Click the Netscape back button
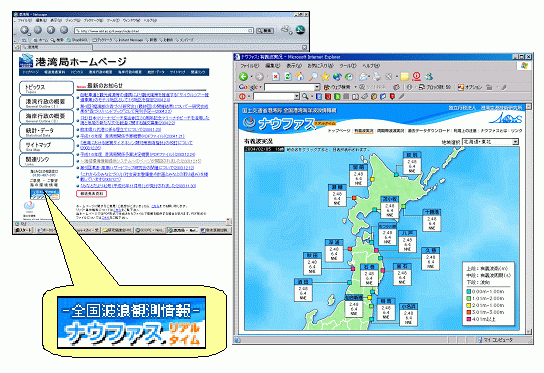 click(x=25, y=30)
